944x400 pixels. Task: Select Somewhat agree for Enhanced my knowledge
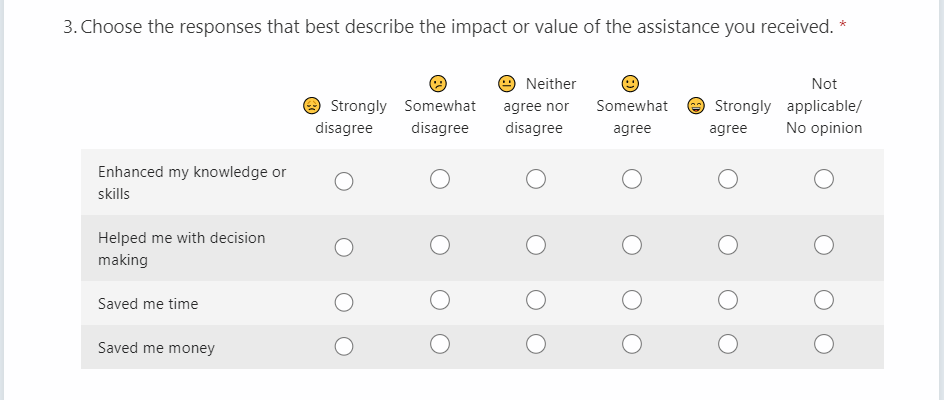[632, 180]
